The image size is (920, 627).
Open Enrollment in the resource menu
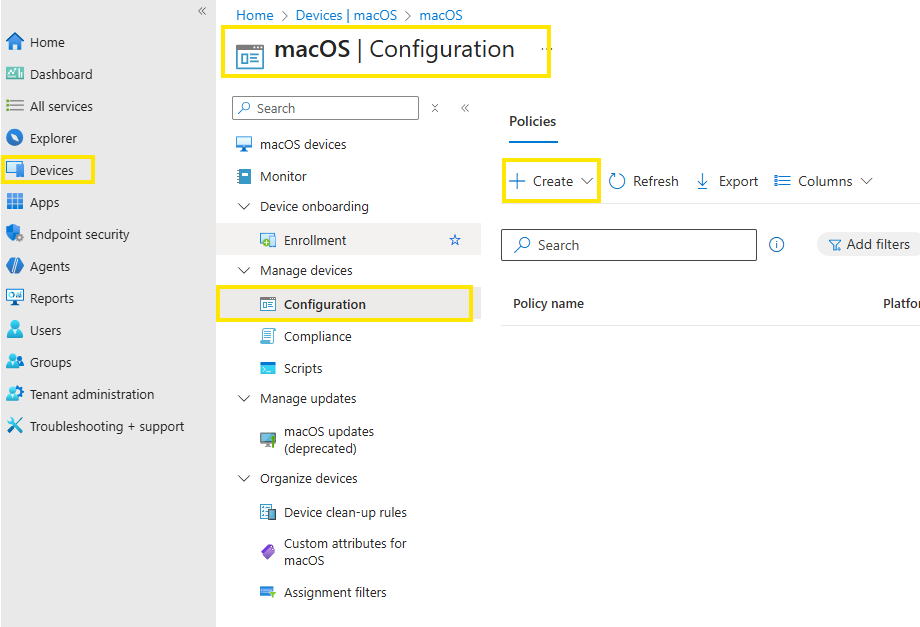coord(349,240)
